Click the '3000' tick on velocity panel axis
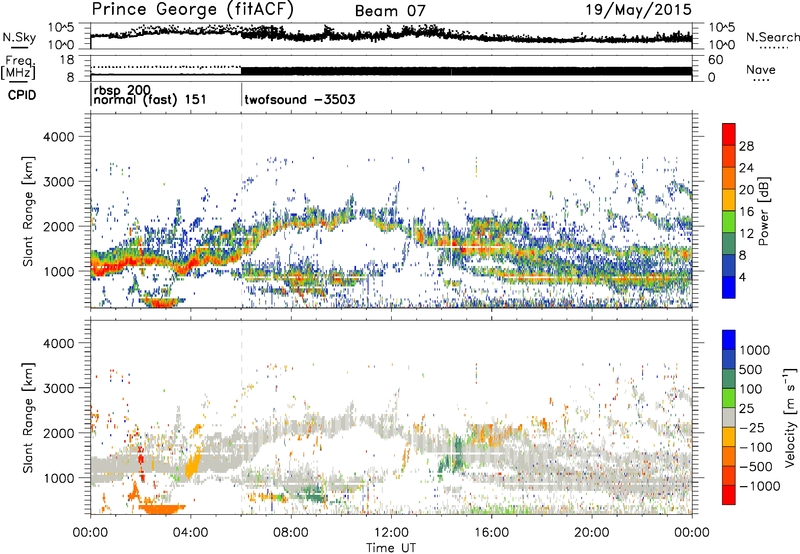The image size is (800, 554). click(x=58, y=388)
